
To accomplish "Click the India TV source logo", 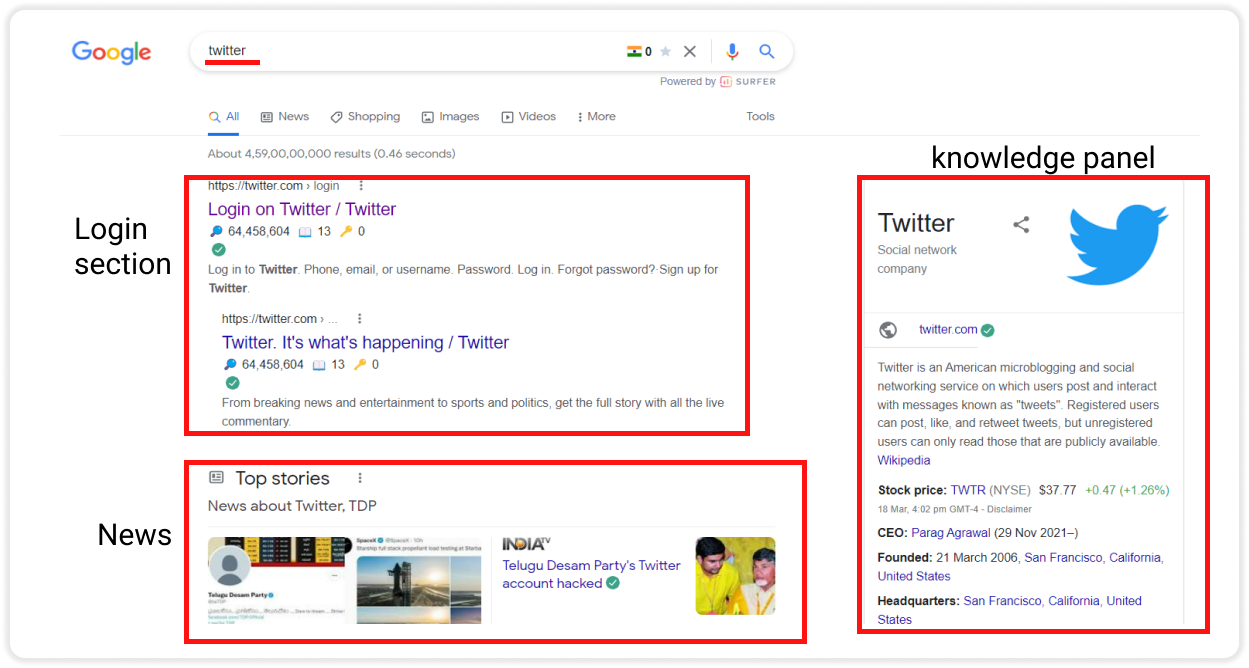I will tap(526, 544).
